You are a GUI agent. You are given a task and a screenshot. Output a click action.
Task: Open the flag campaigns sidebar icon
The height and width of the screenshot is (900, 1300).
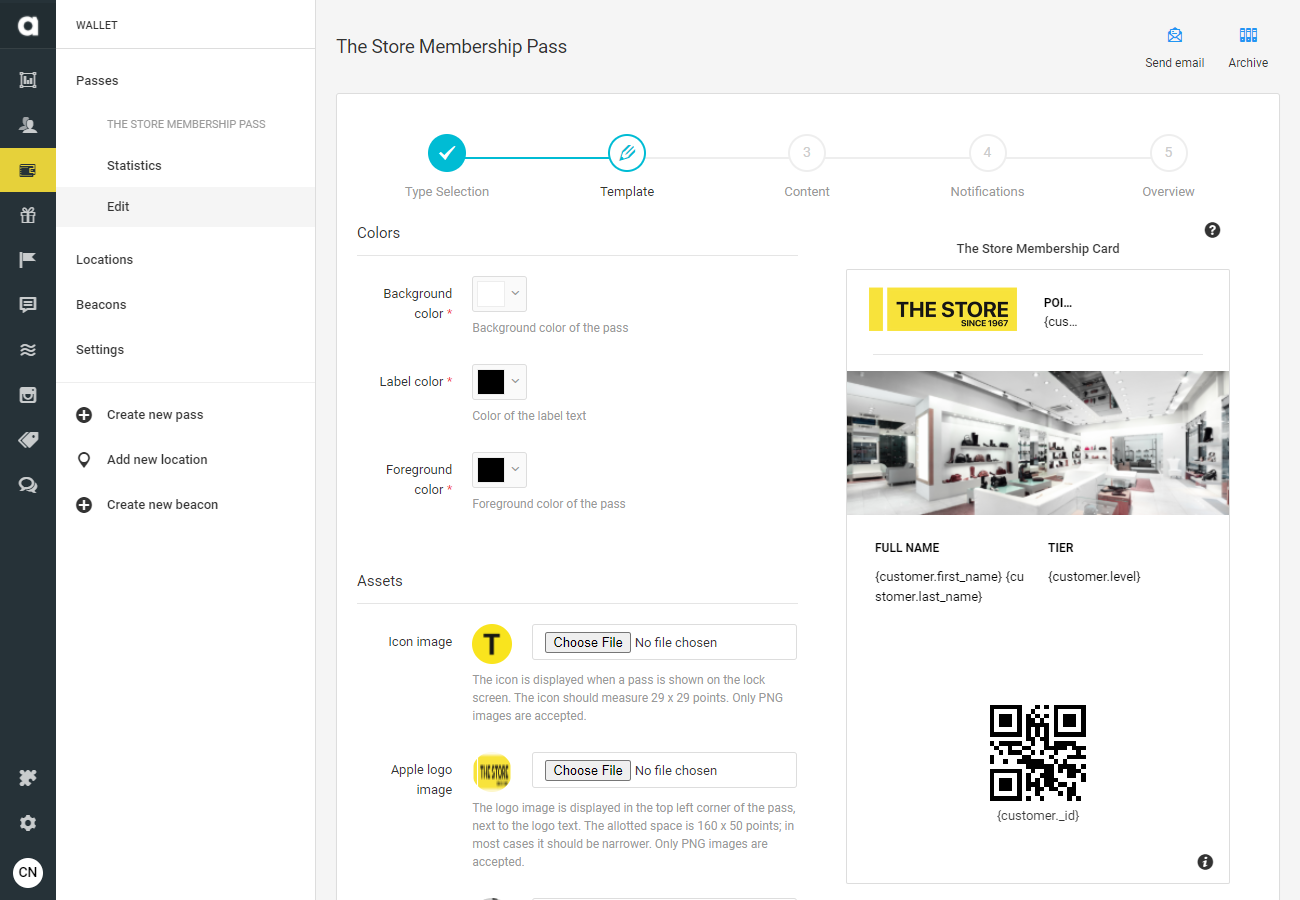point(28,260)
